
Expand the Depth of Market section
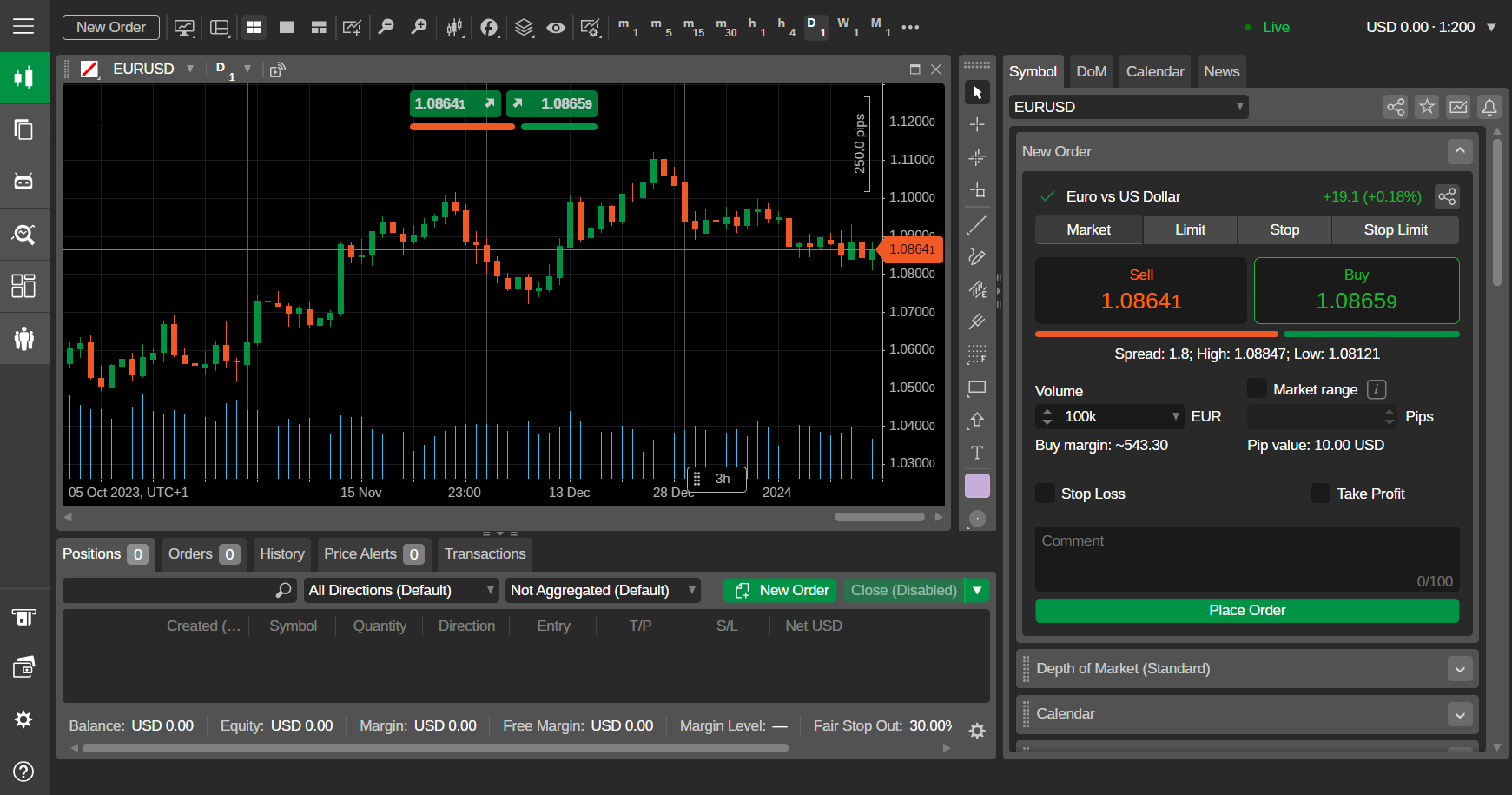[1460, 669]
